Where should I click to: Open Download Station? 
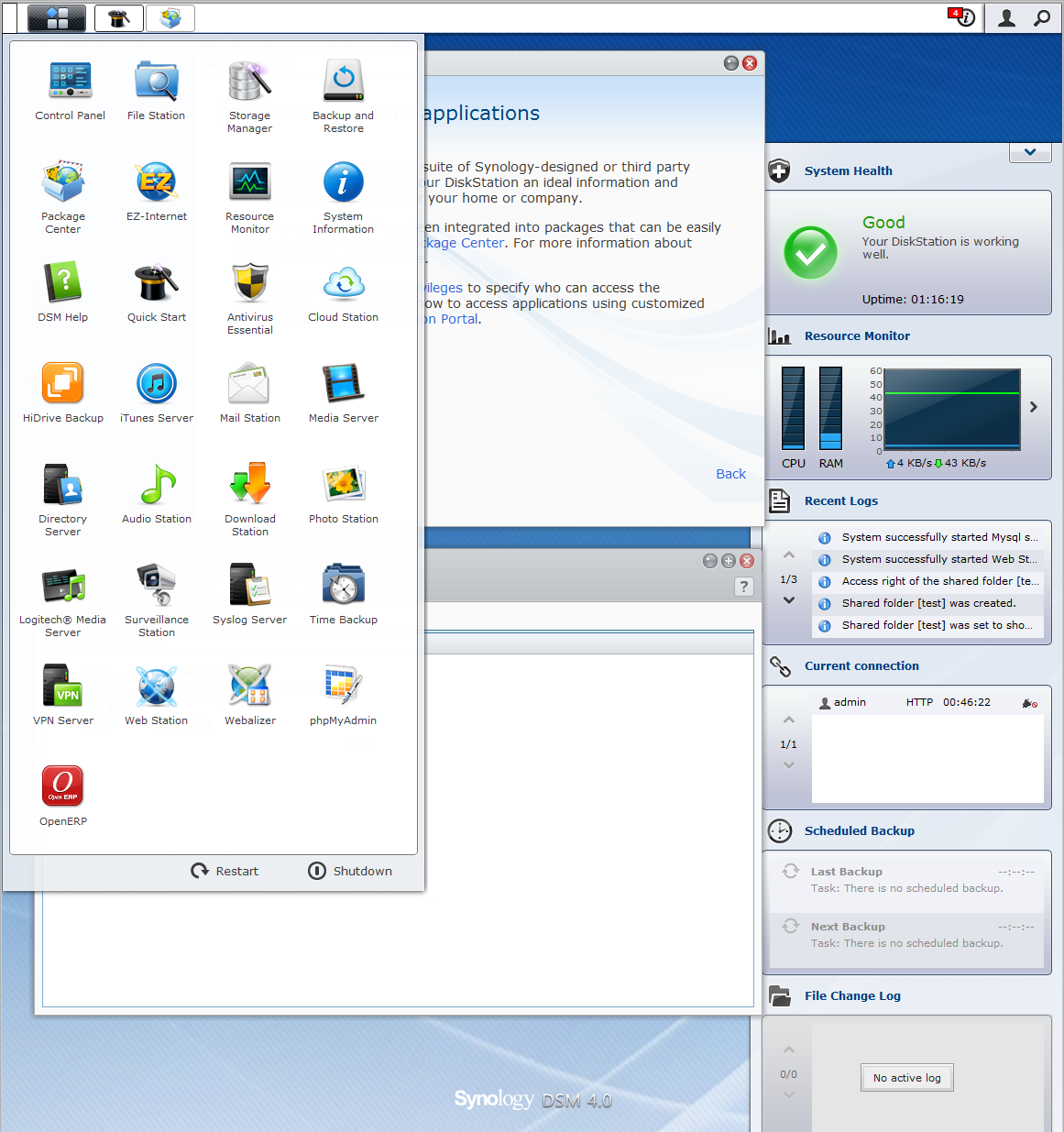coord(250,500)
